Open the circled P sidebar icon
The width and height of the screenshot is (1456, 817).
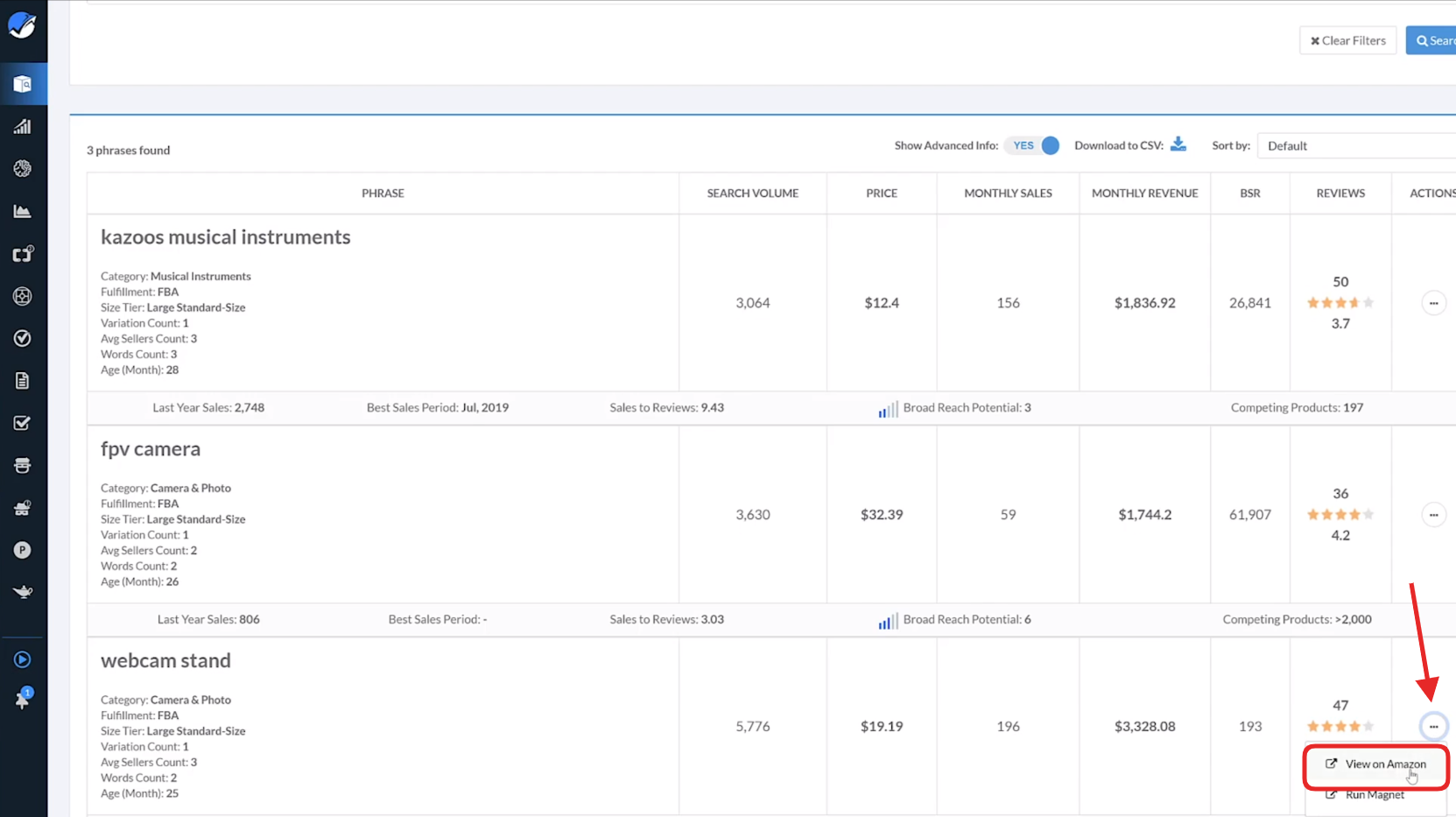23,550
